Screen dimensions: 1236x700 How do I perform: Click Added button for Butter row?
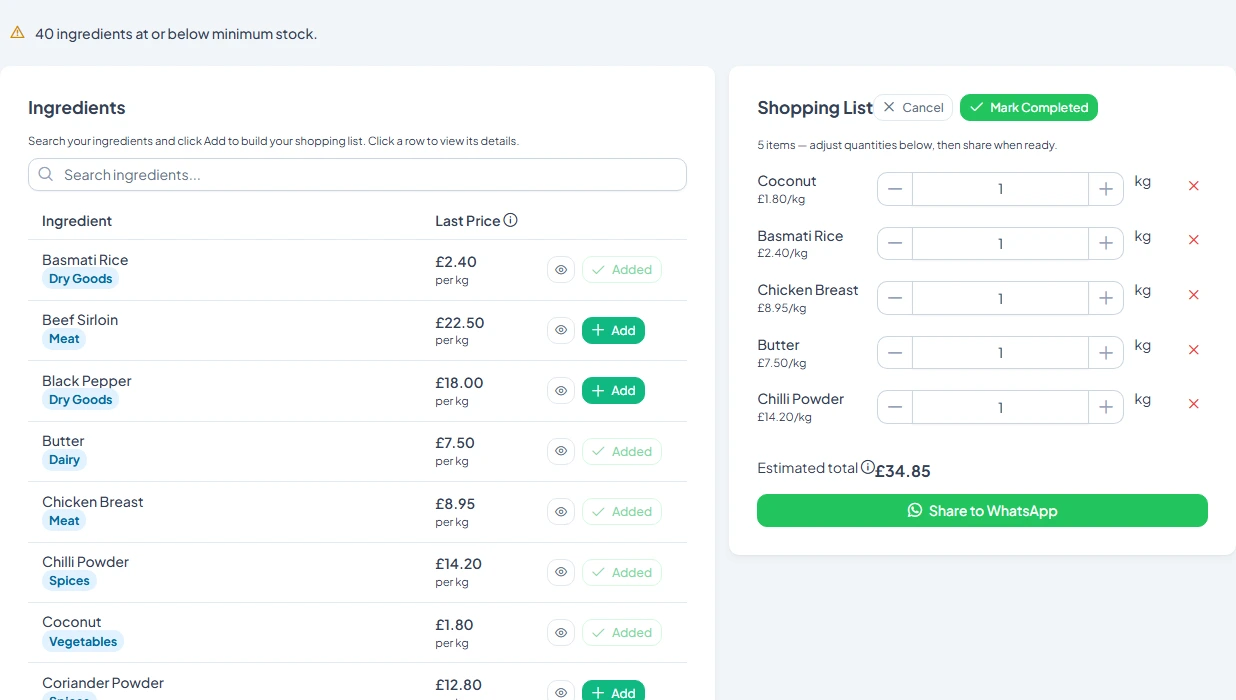click(622, 451)
